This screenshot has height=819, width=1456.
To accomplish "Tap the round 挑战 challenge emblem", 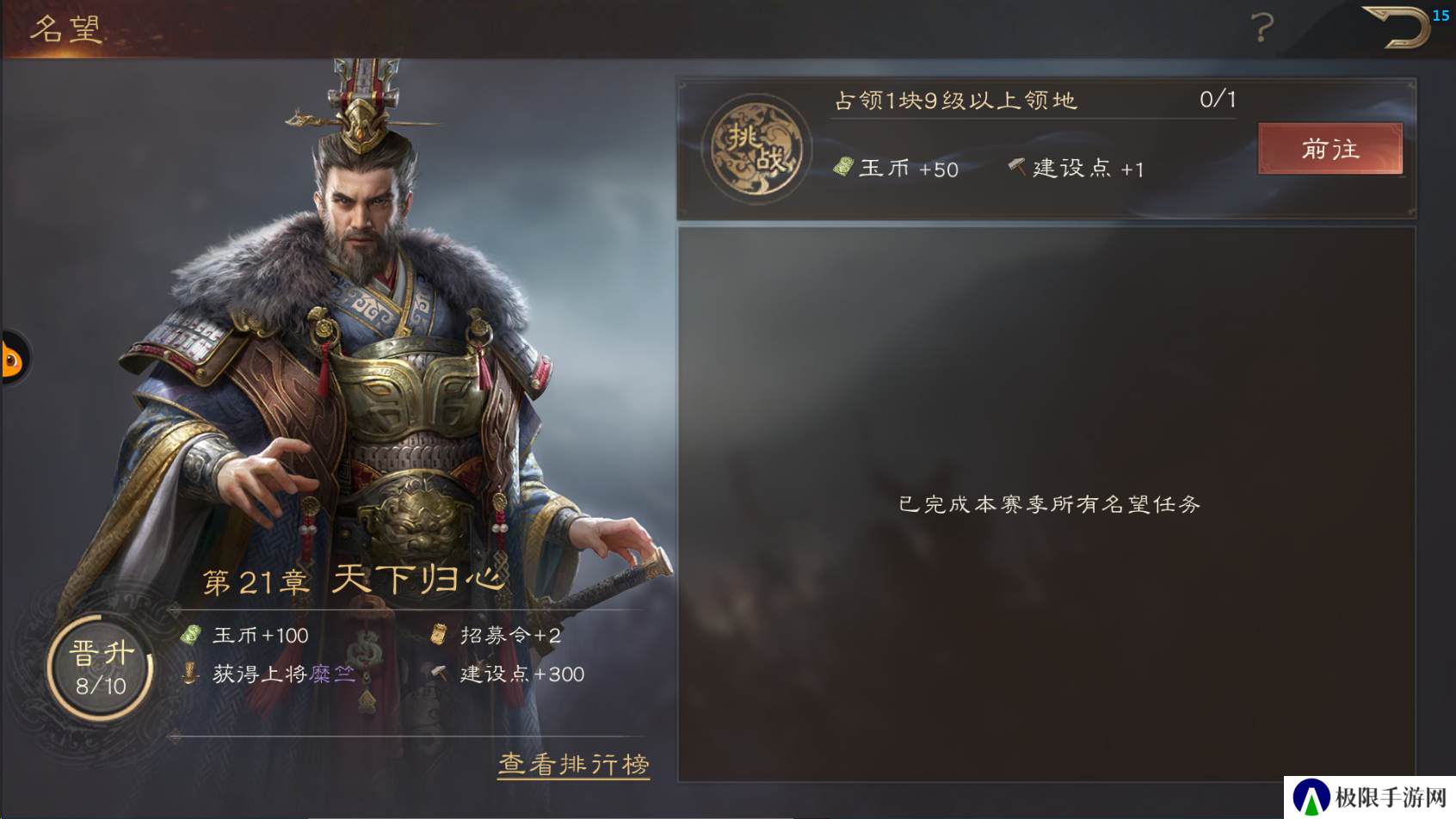I will (756, 149).
